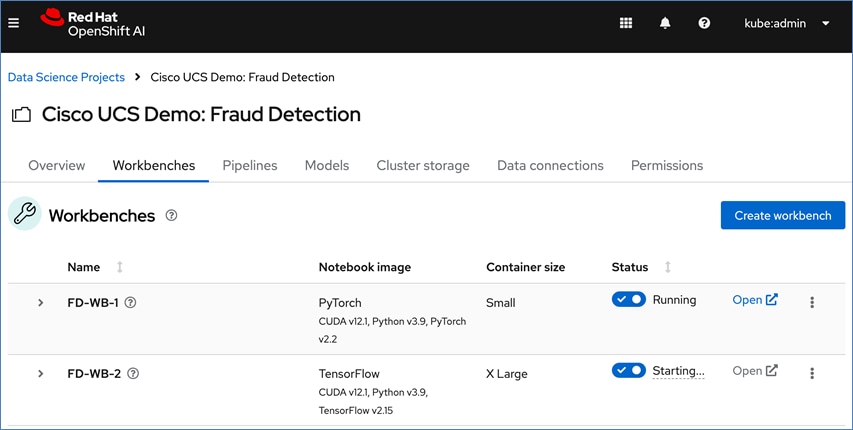
Task: Switch to the Overview tab
Action: 57,165
